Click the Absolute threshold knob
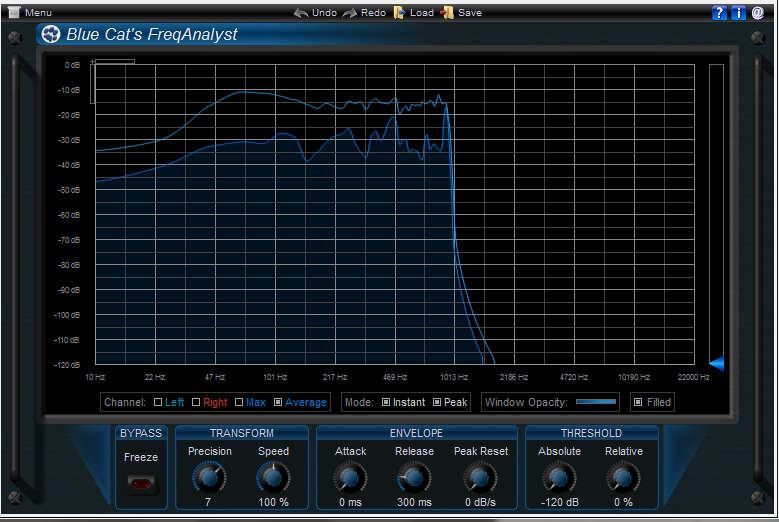Image resolution: width=779 pixels, height=522 pixels. 559,477
